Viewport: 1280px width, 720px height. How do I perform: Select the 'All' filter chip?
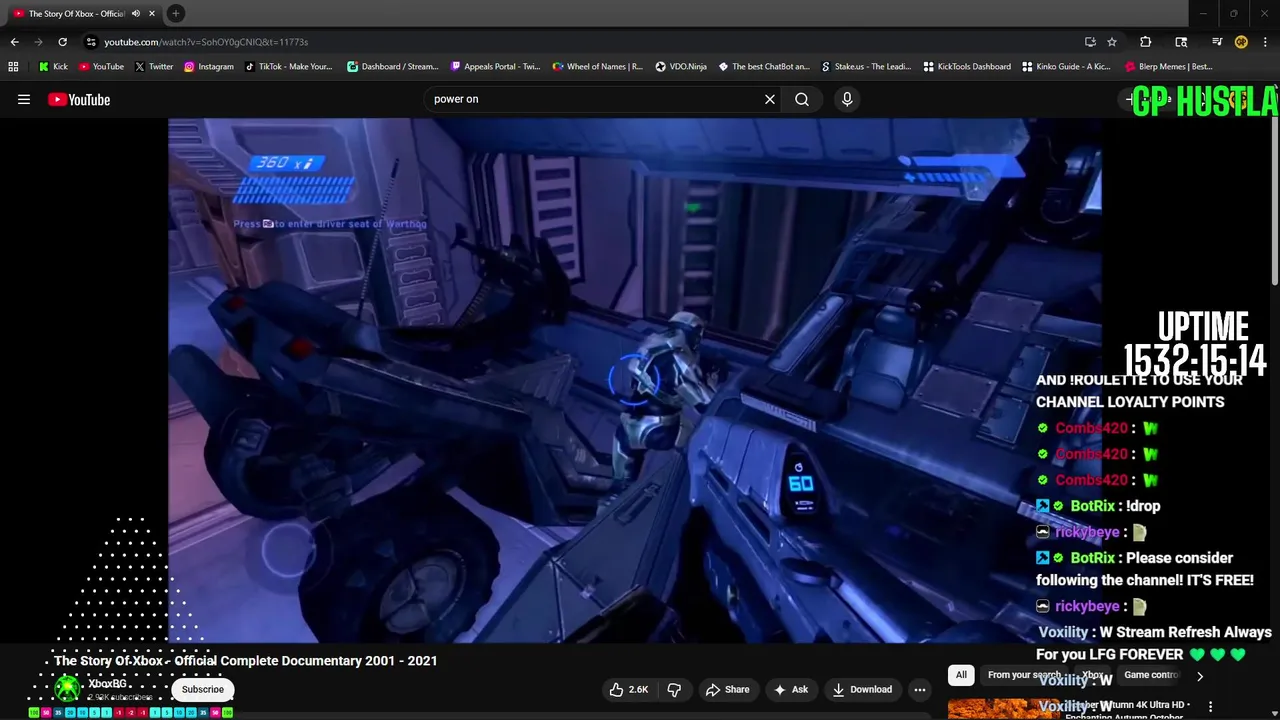point(961,675)
